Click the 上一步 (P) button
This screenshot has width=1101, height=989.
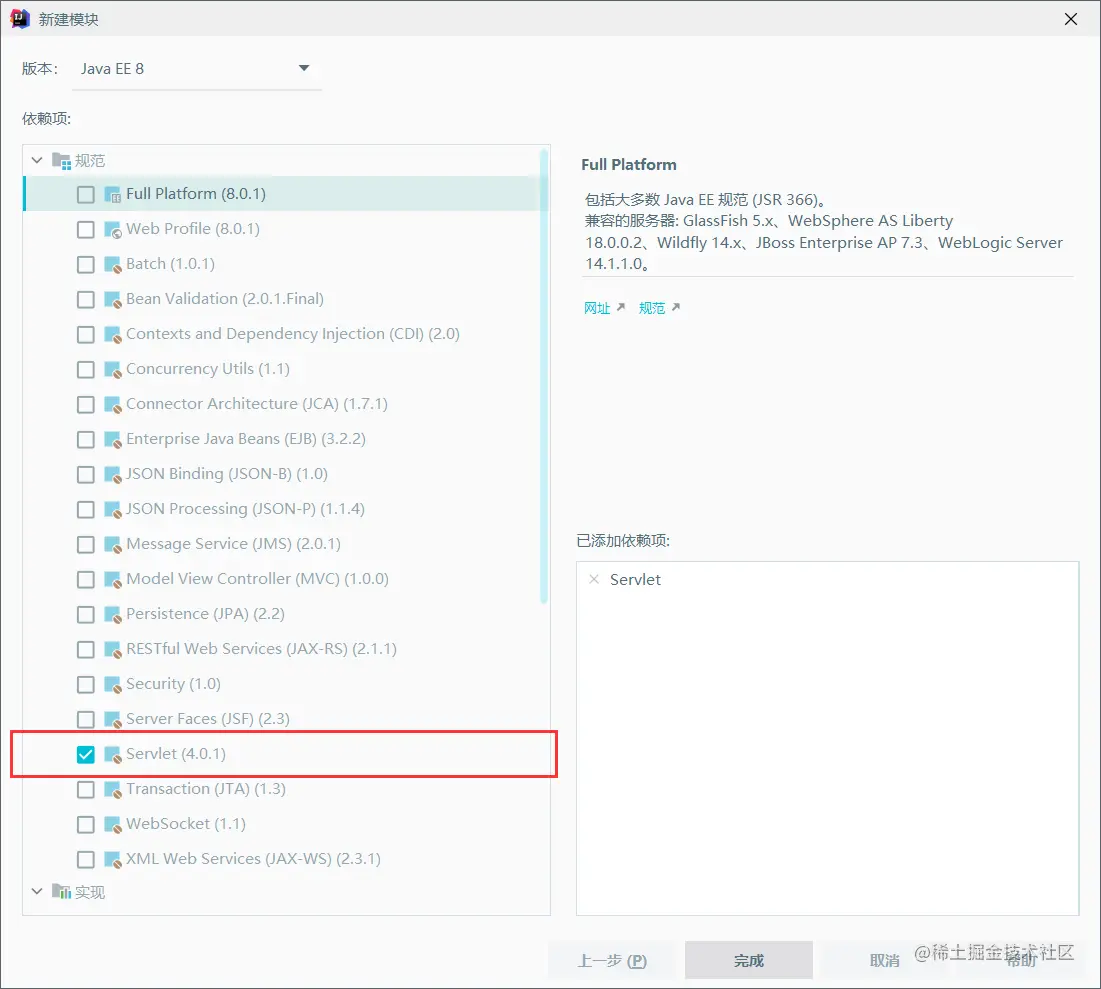(612, 960)
